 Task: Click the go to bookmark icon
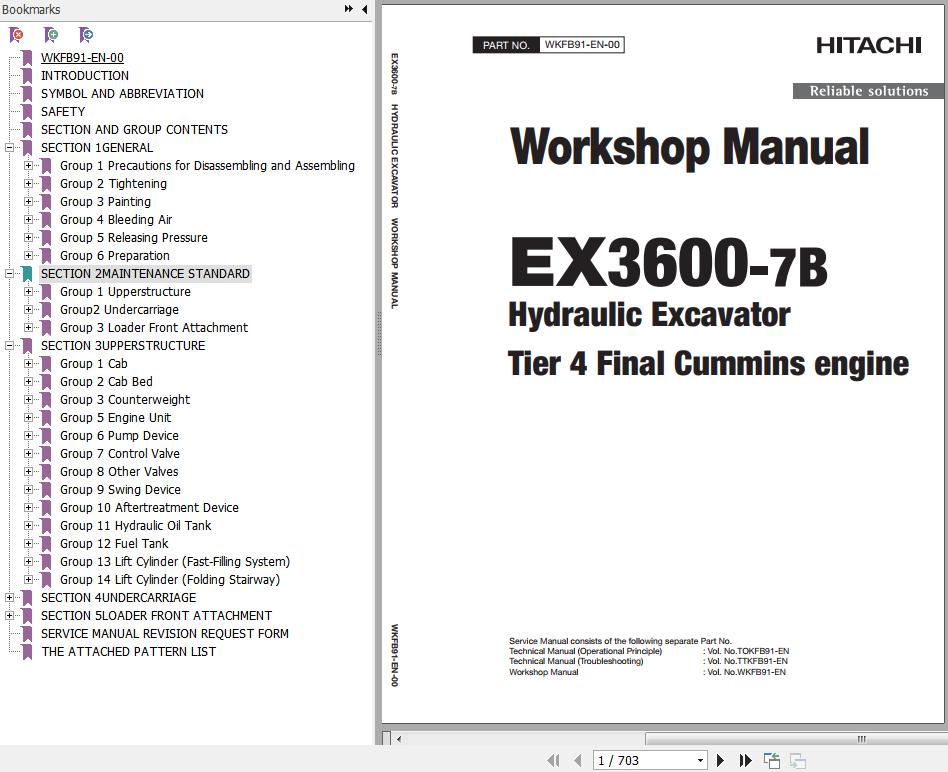click(86, 35)
